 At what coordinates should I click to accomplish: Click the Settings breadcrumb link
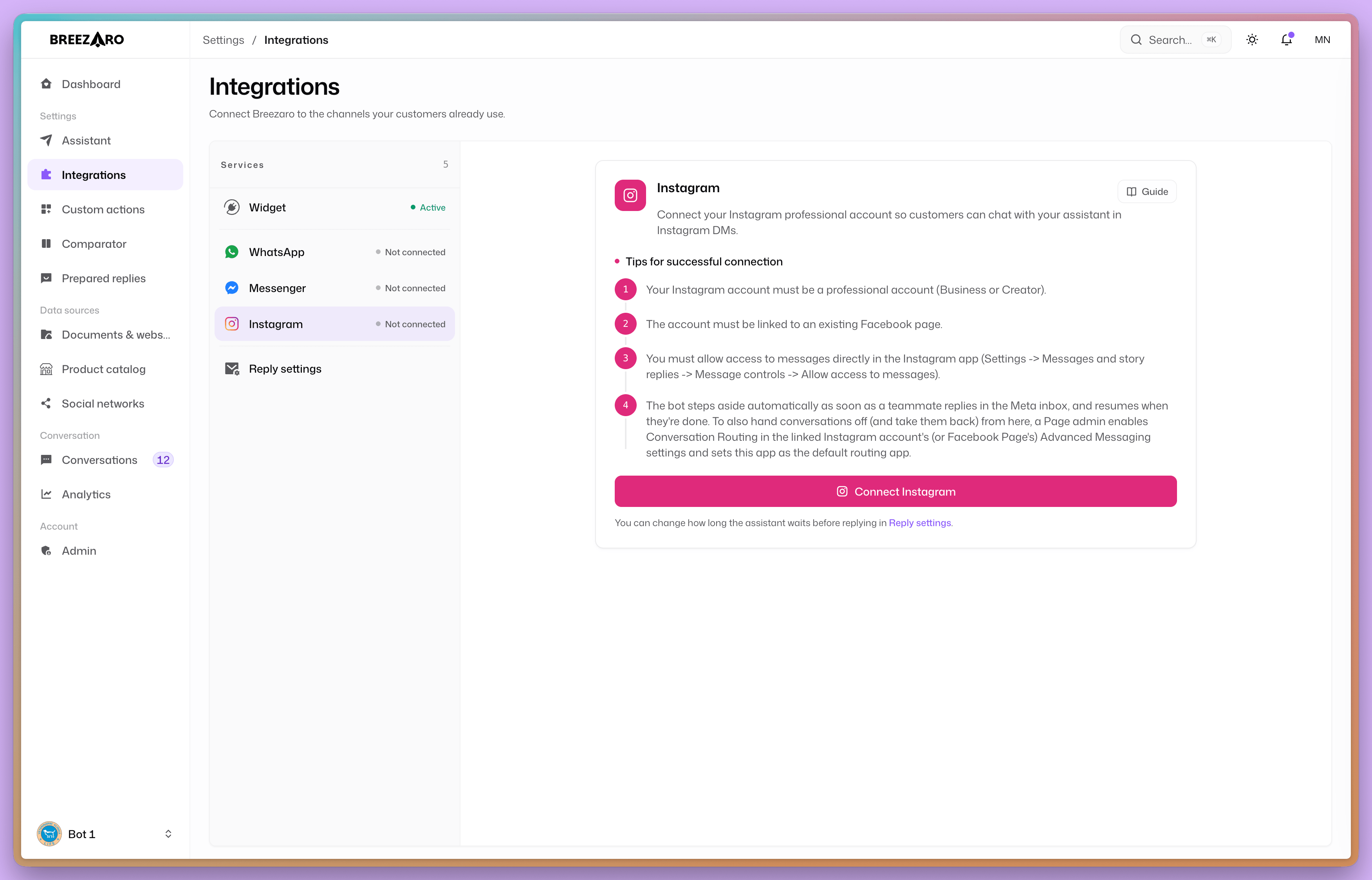223,40
